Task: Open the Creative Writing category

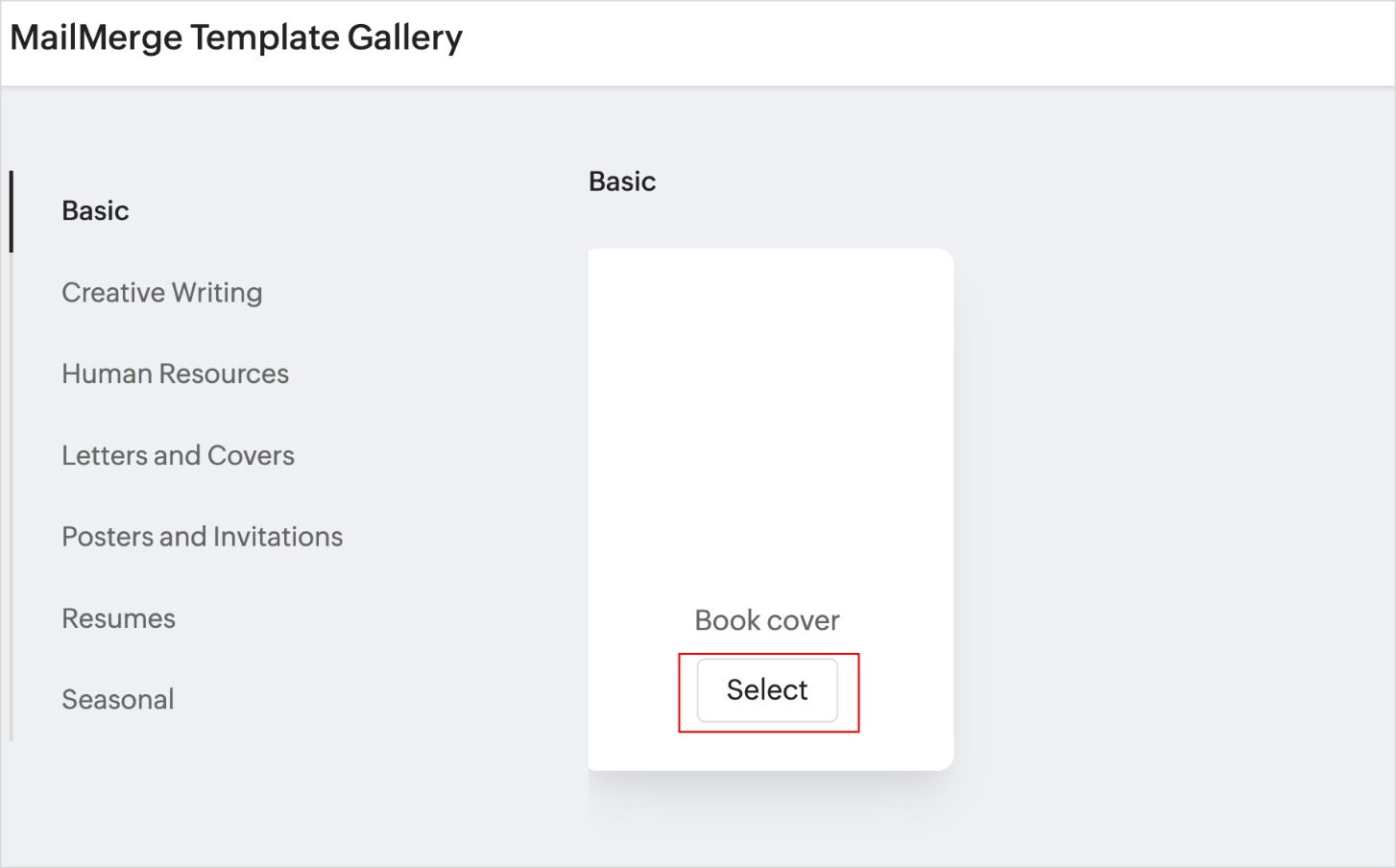Action: [x=161, y=293]
